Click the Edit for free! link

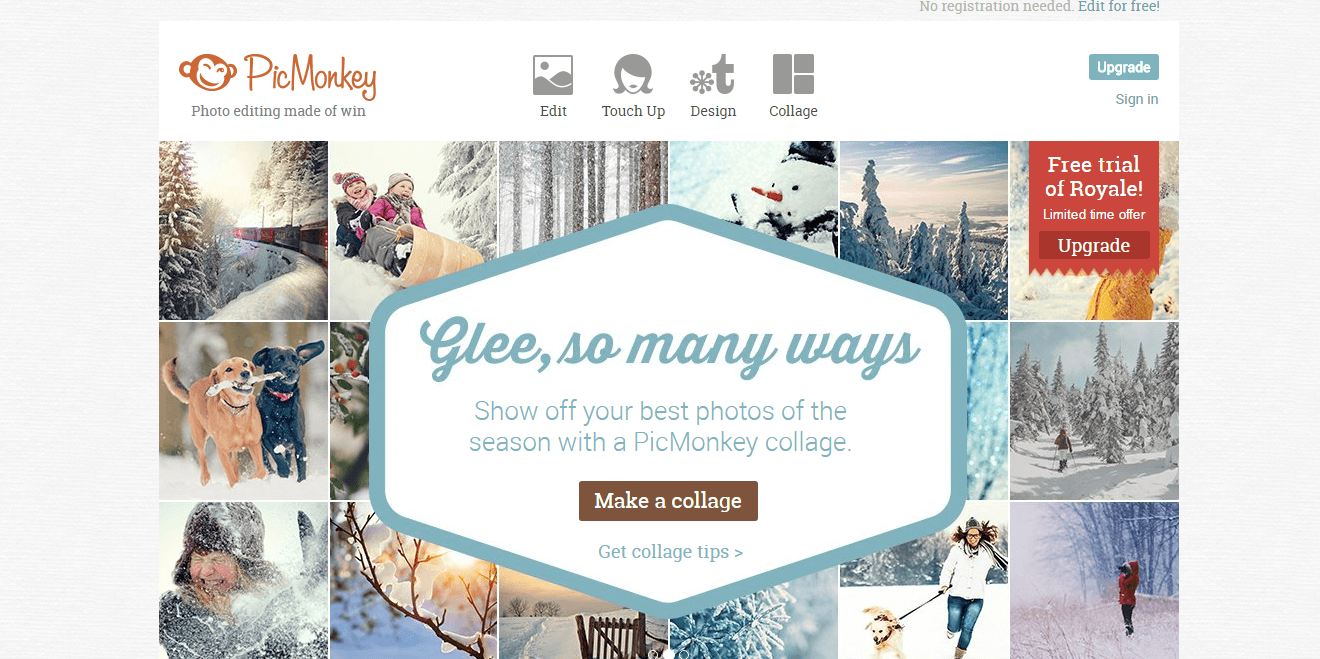click(x=1119, y=6)
